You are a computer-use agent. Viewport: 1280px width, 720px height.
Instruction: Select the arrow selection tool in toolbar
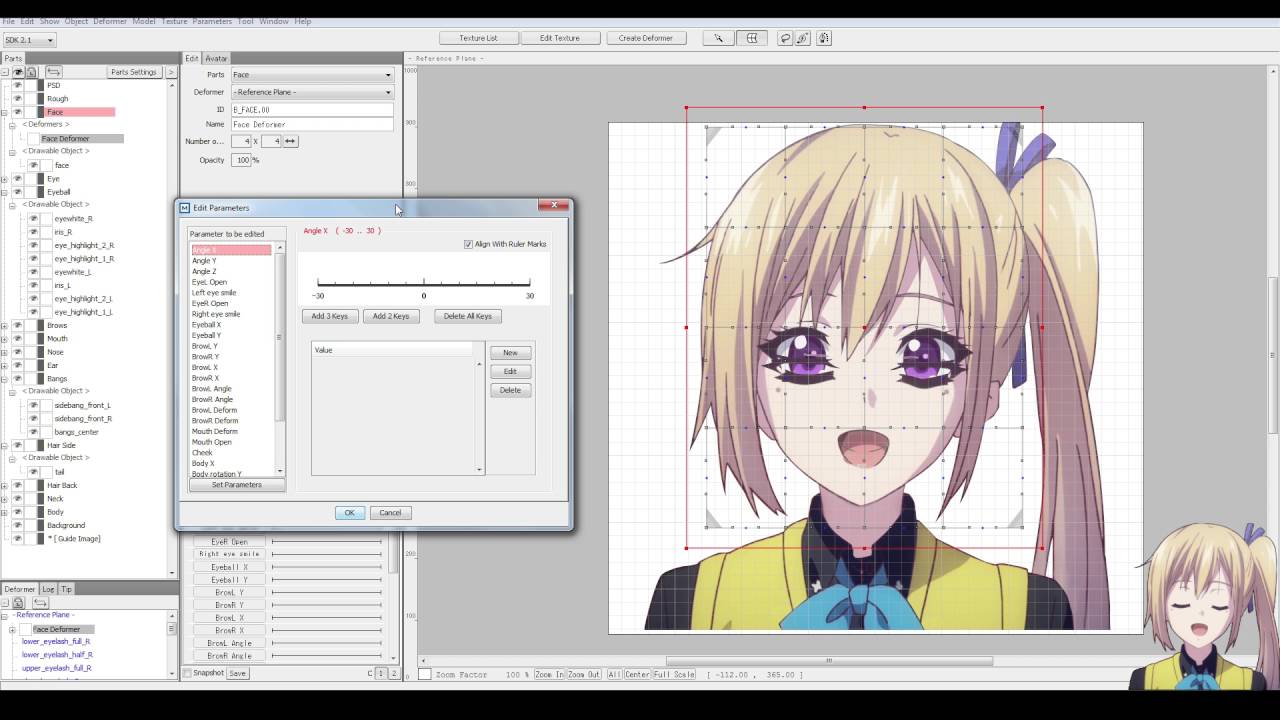pyautogui.click(x=718, y=38)
